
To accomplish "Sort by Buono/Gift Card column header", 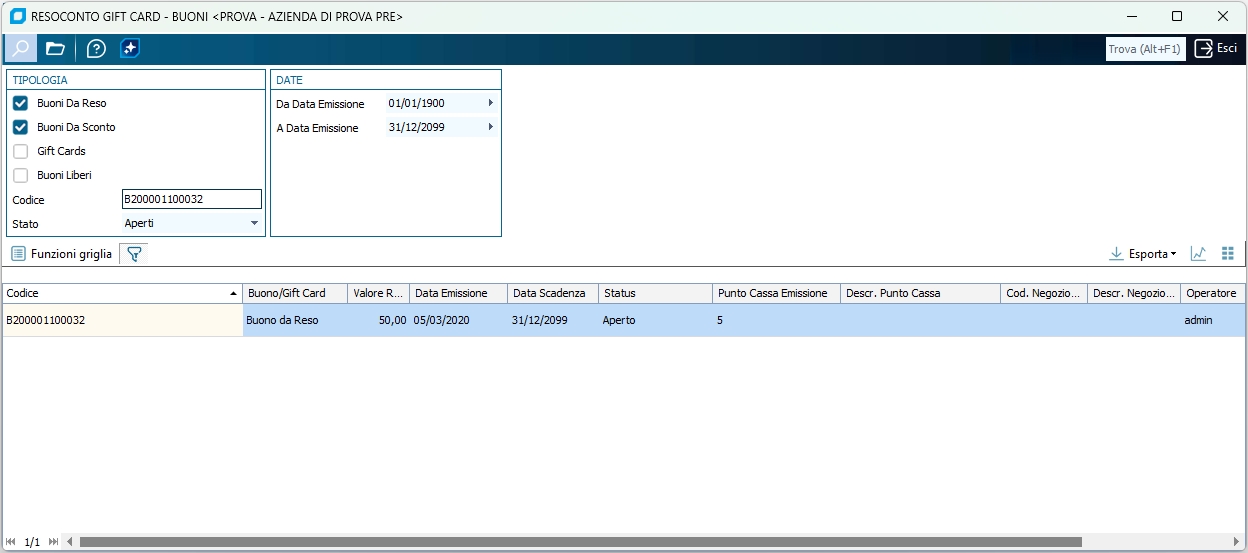I will [295, 293].
